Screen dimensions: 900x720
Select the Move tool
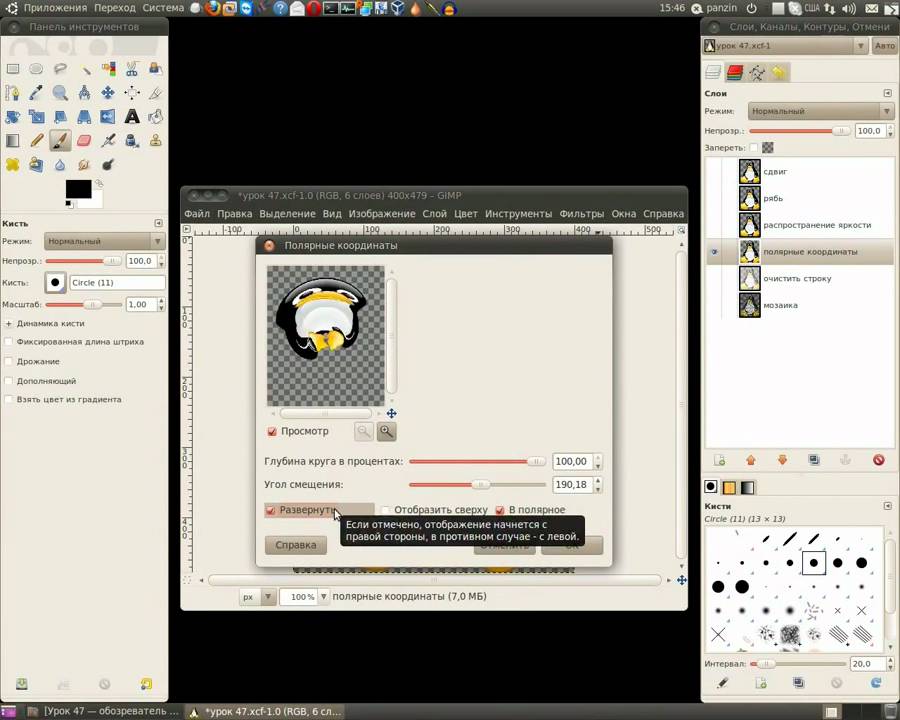[108, 93]
